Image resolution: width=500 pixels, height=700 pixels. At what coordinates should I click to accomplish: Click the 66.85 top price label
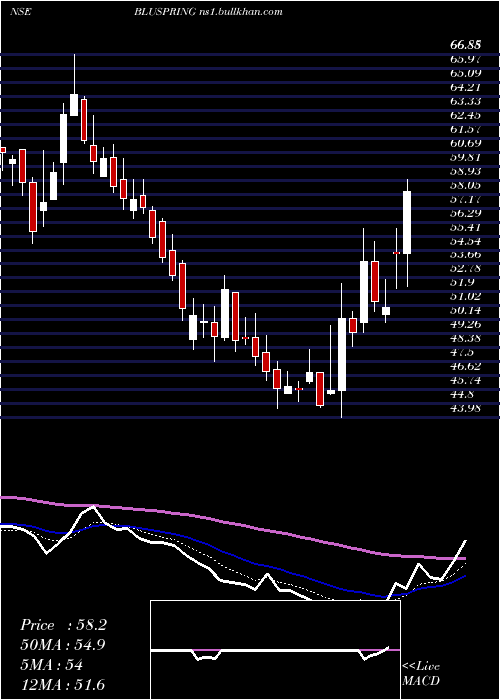tap(466, 45)
